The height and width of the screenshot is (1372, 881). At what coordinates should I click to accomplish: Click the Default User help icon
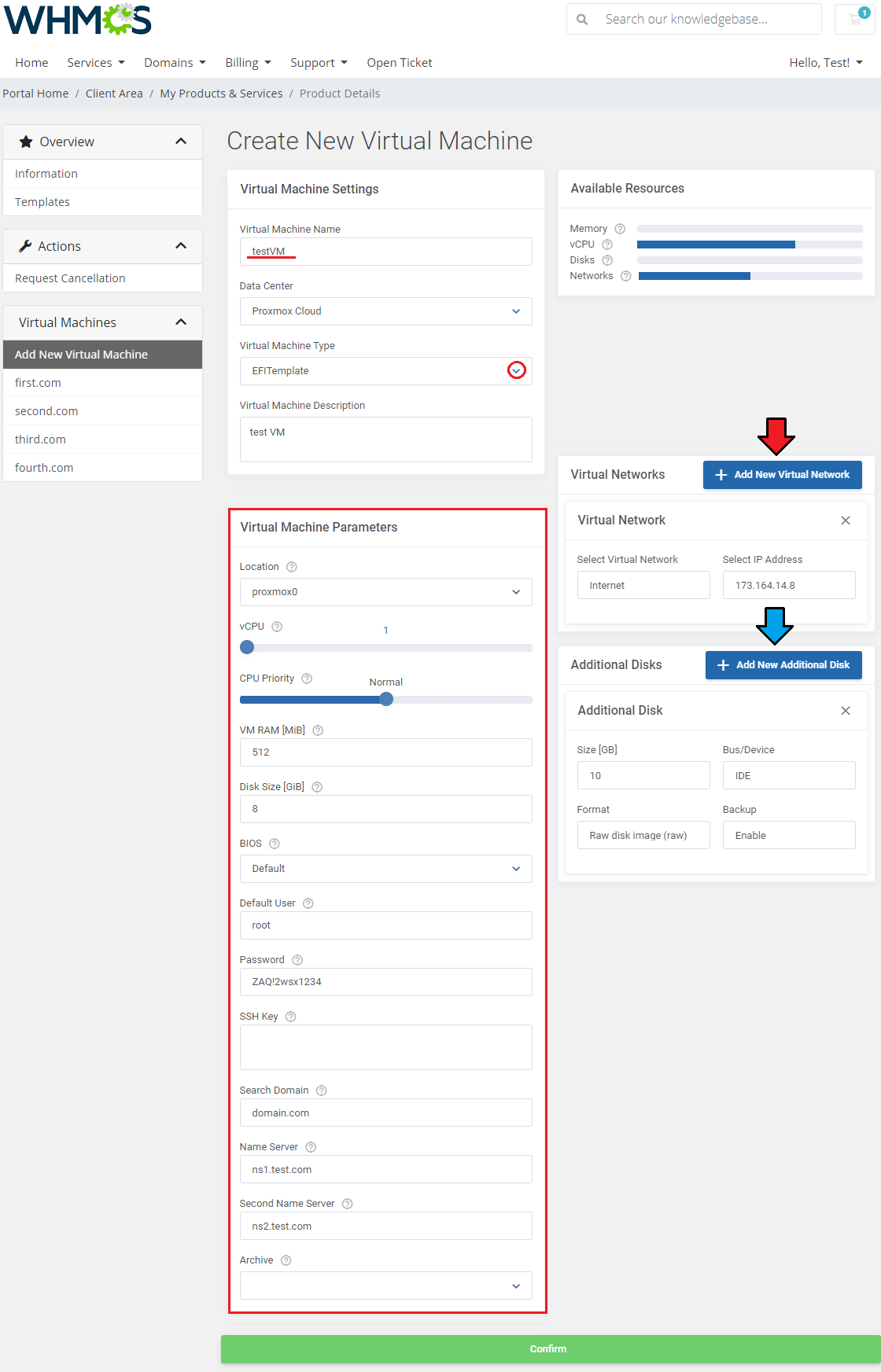pyautogui.click(x=308, y=903)
